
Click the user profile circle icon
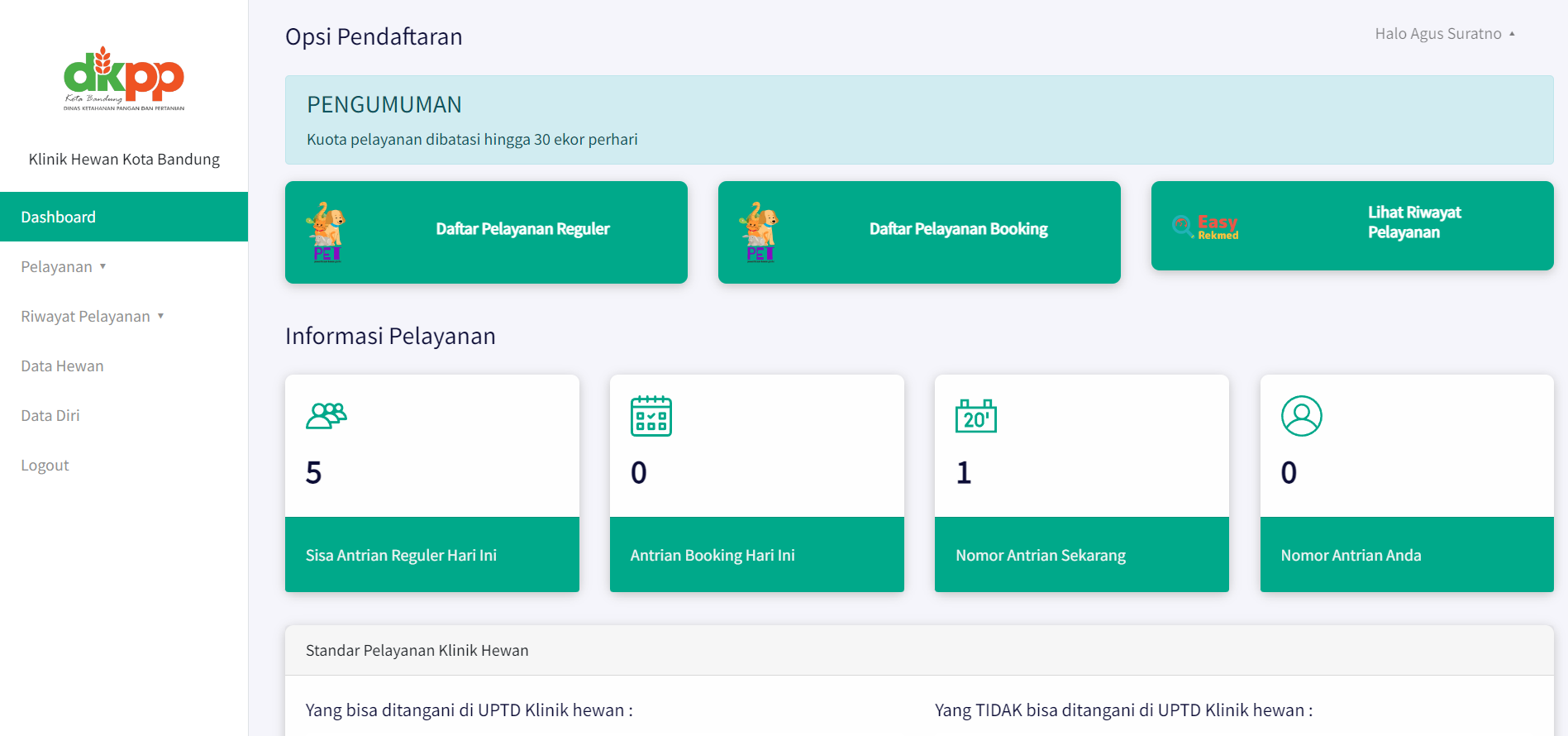tap(1301, 416)
